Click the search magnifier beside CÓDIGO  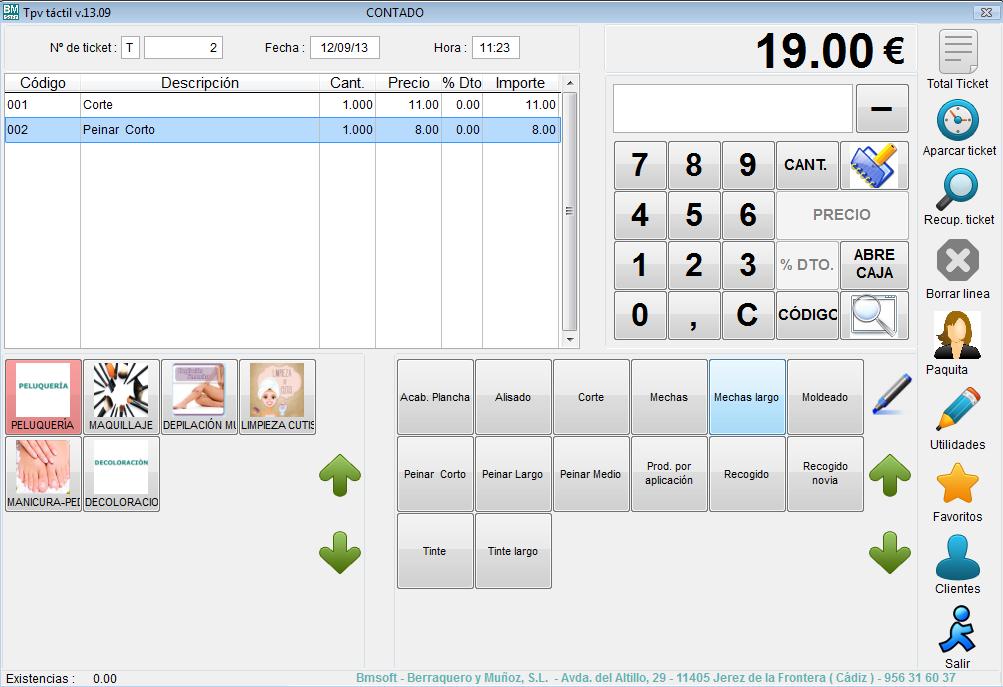click(874, 316)
